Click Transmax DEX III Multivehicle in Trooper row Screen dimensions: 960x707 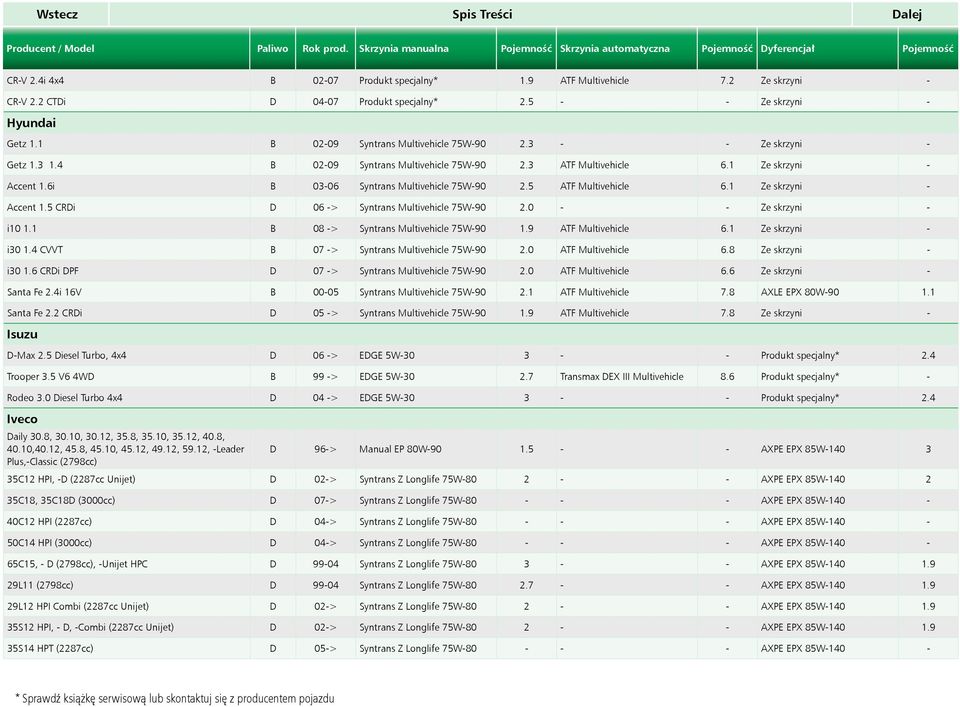pyautogui.click(x=621, y=376)
